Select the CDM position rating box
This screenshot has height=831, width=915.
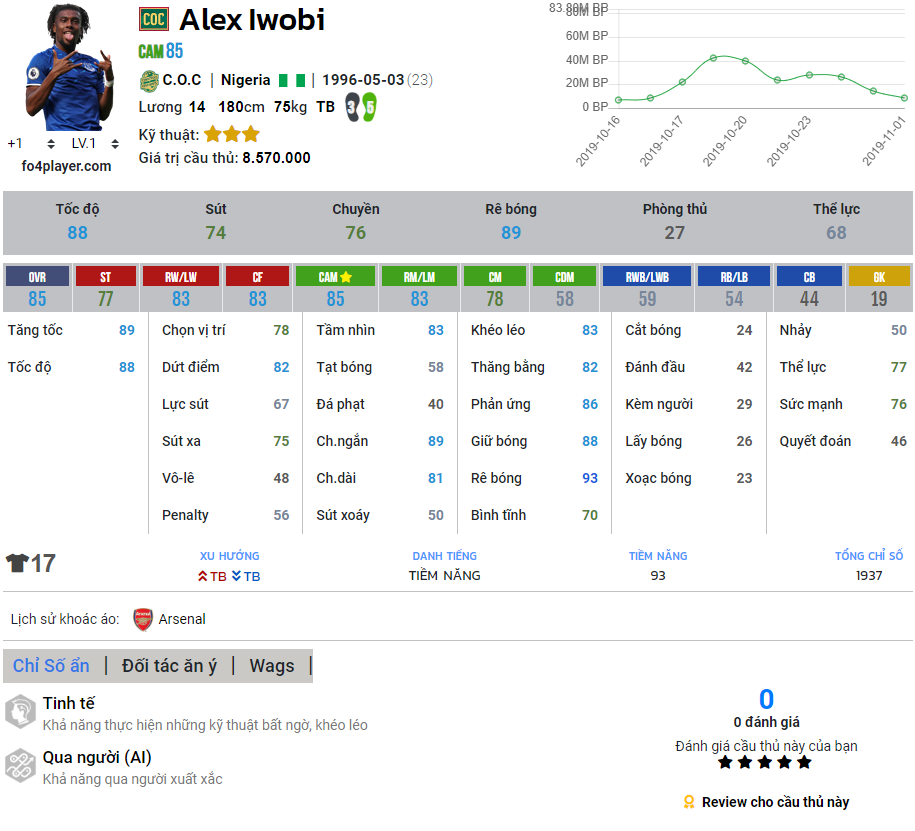(x=565, y=288)
